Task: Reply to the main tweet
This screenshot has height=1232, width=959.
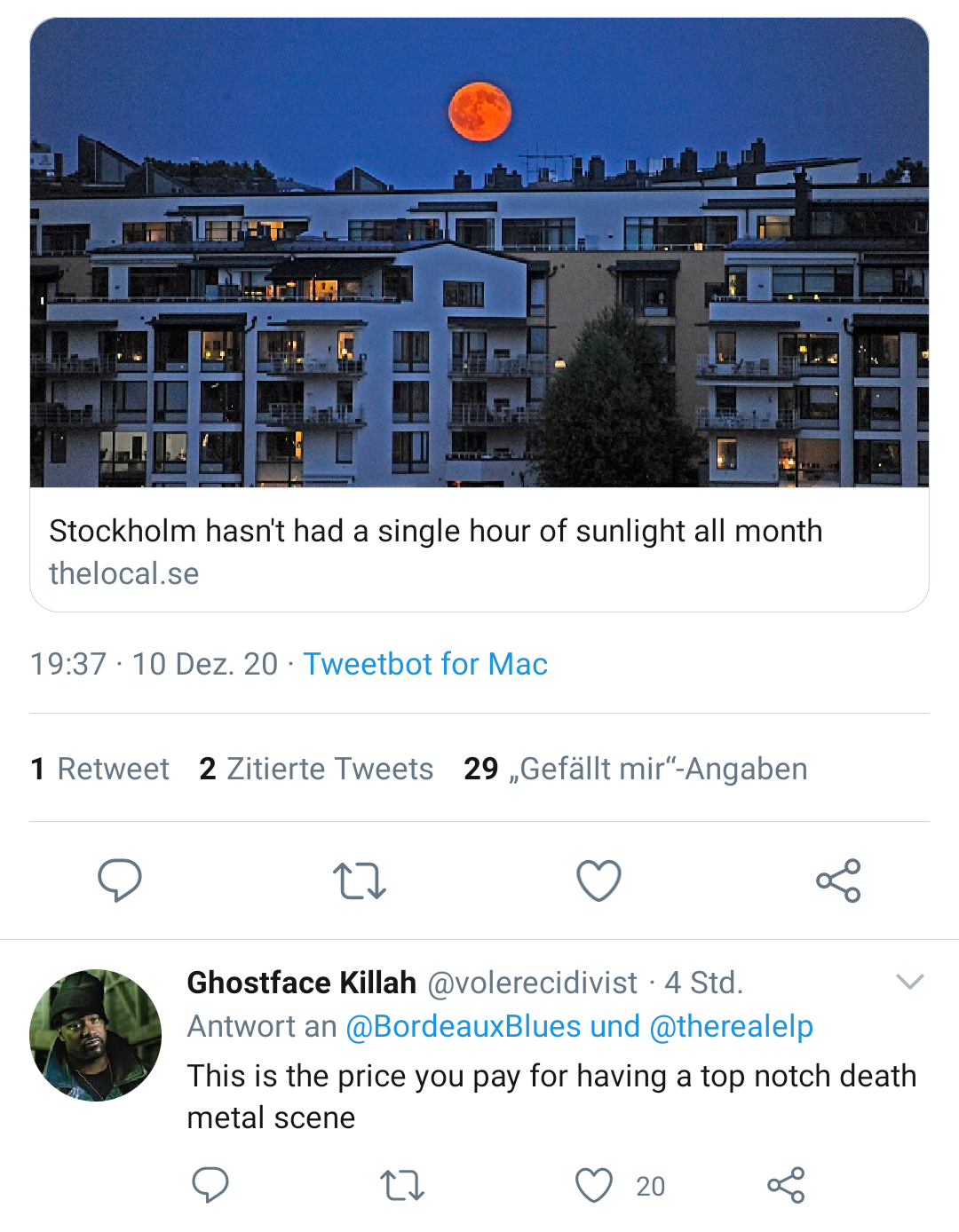Action: [120, 881]
